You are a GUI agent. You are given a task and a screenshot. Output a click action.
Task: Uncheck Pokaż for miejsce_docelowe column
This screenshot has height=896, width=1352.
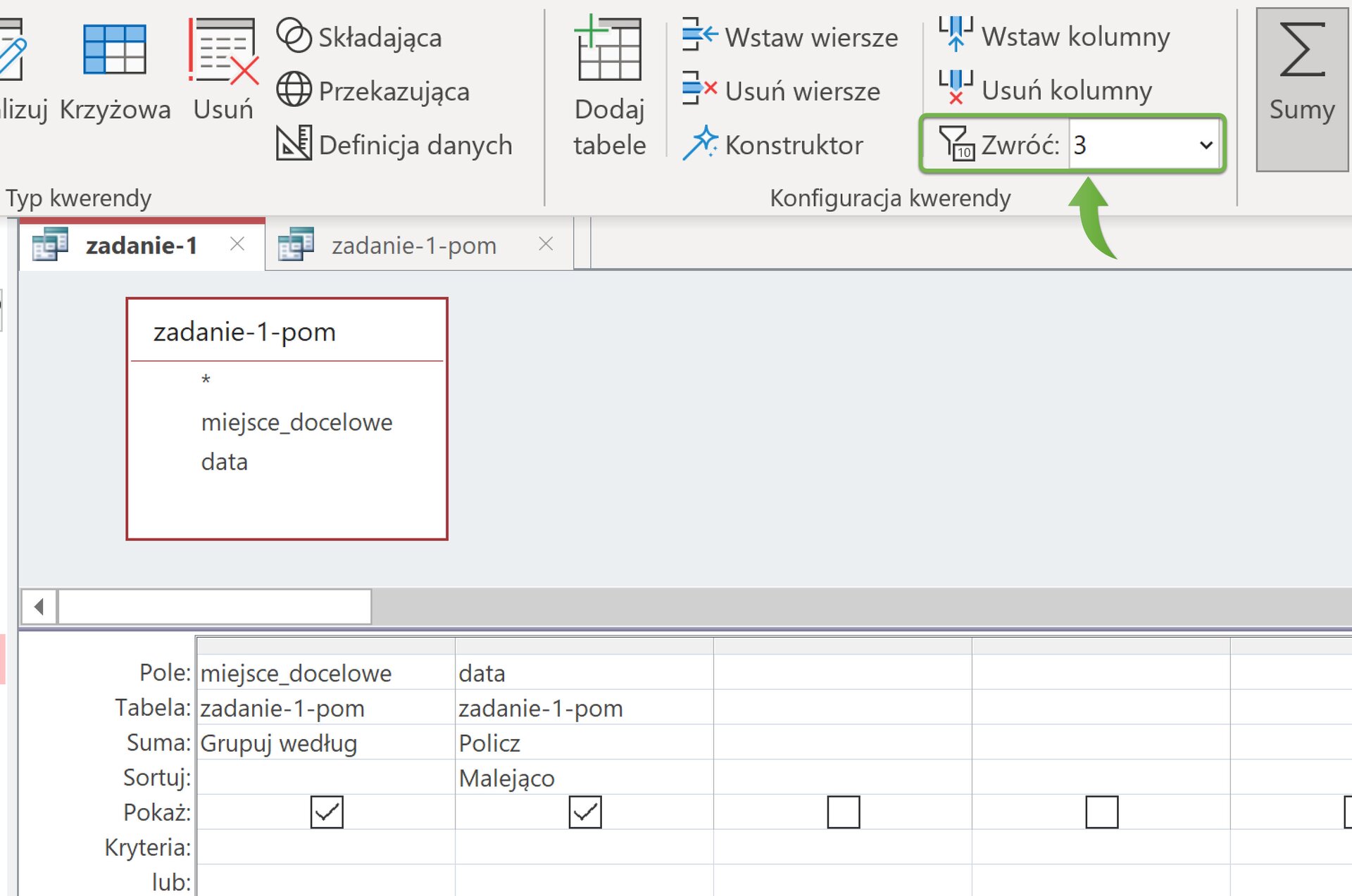coord(327,812)
